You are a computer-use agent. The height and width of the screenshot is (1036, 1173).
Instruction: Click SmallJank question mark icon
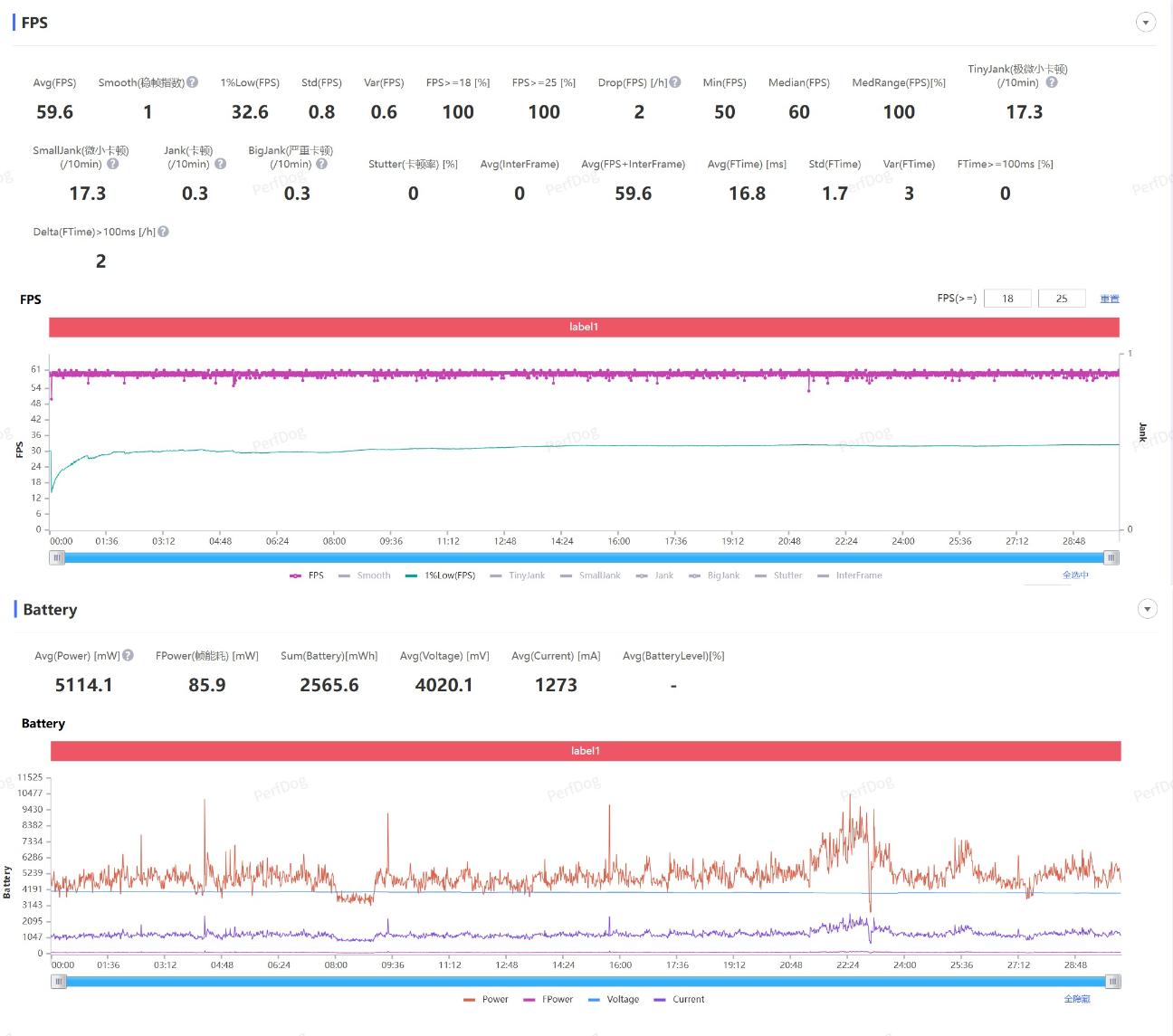pyautogui.click(x=113, y=164)
